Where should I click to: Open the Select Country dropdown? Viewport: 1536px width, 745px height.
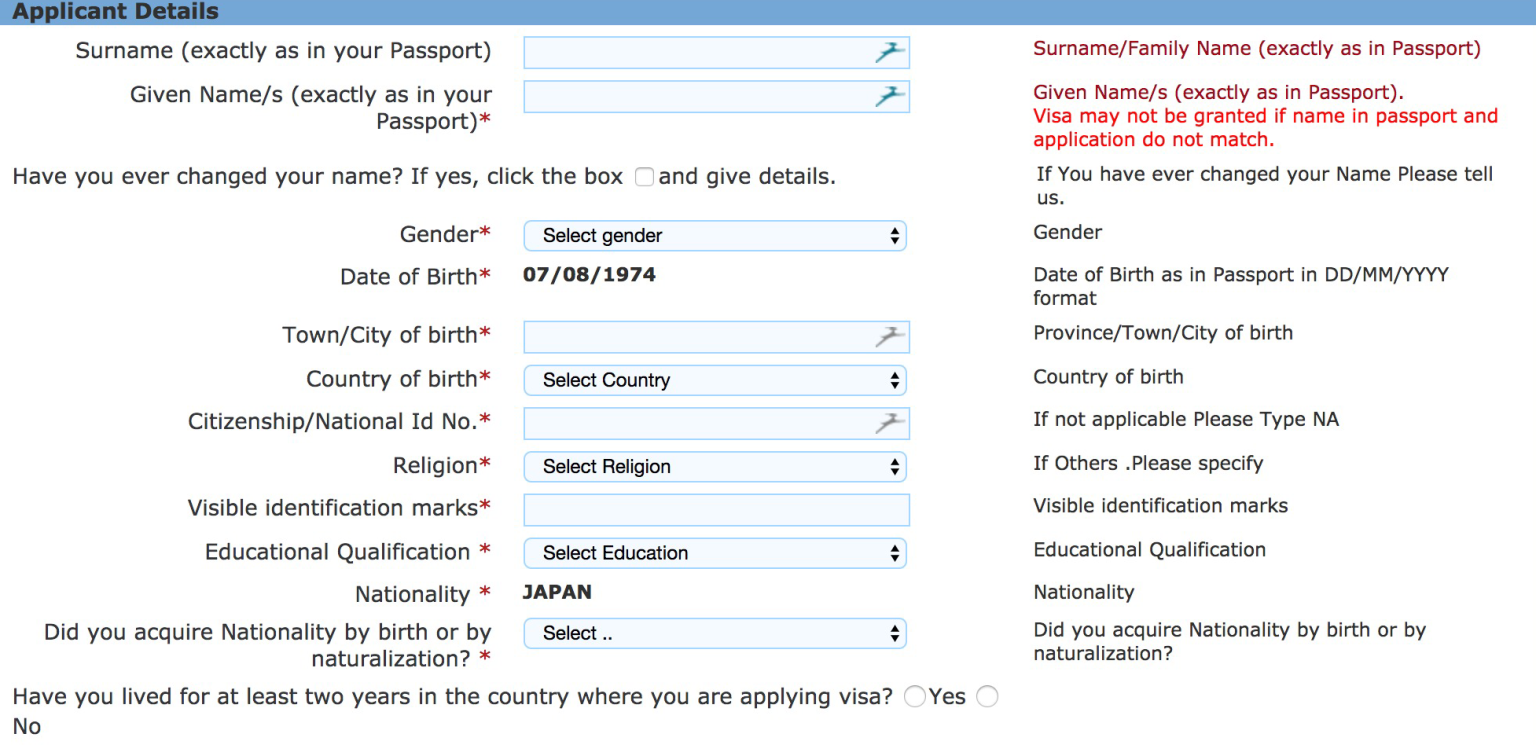[x=714, y=380]
